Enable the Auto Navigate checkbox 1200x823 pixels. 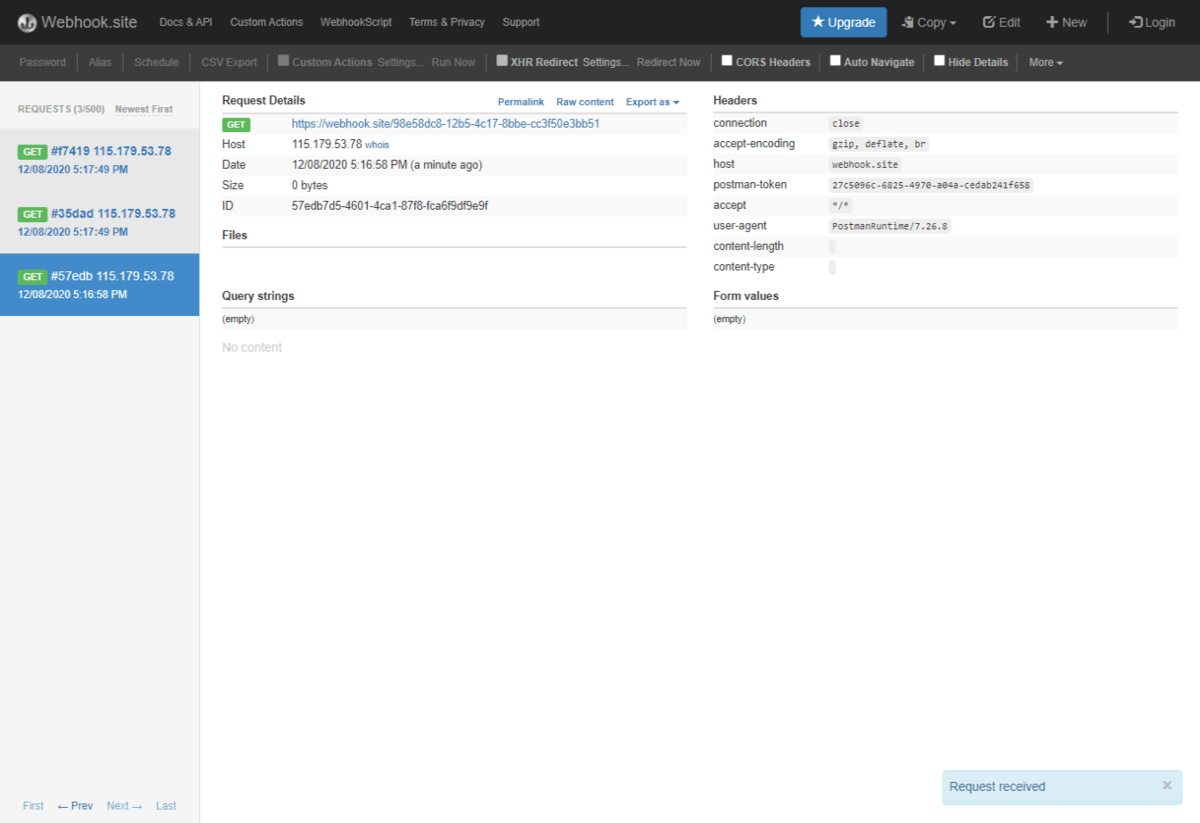835,61
